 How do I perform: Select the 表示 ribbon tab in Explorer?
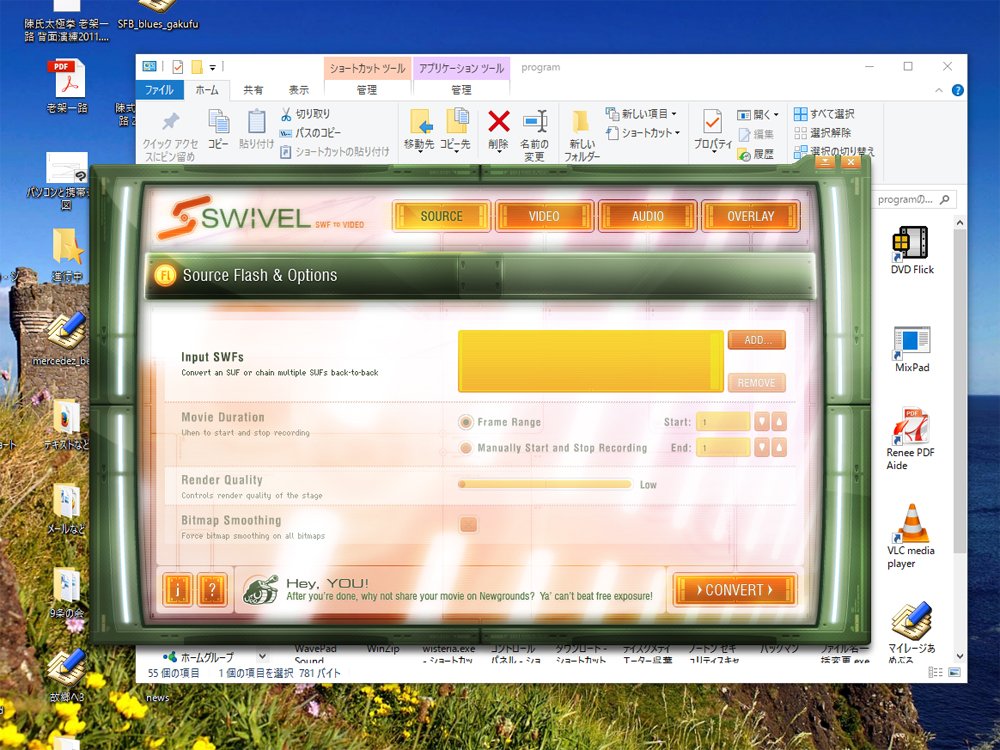tap(298, 90)
